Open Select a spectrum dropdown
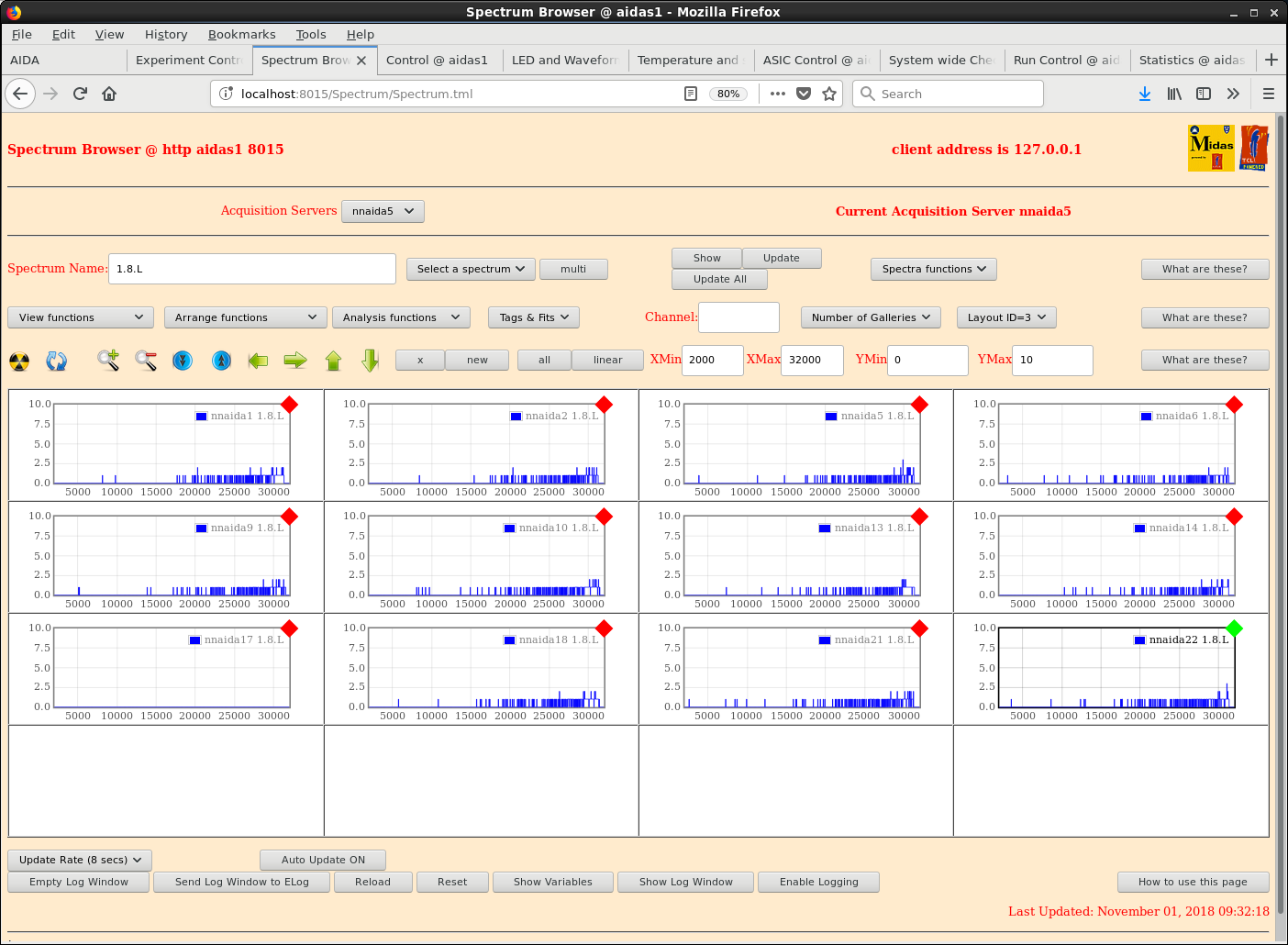1288x945 pixels. click(471, 269)
